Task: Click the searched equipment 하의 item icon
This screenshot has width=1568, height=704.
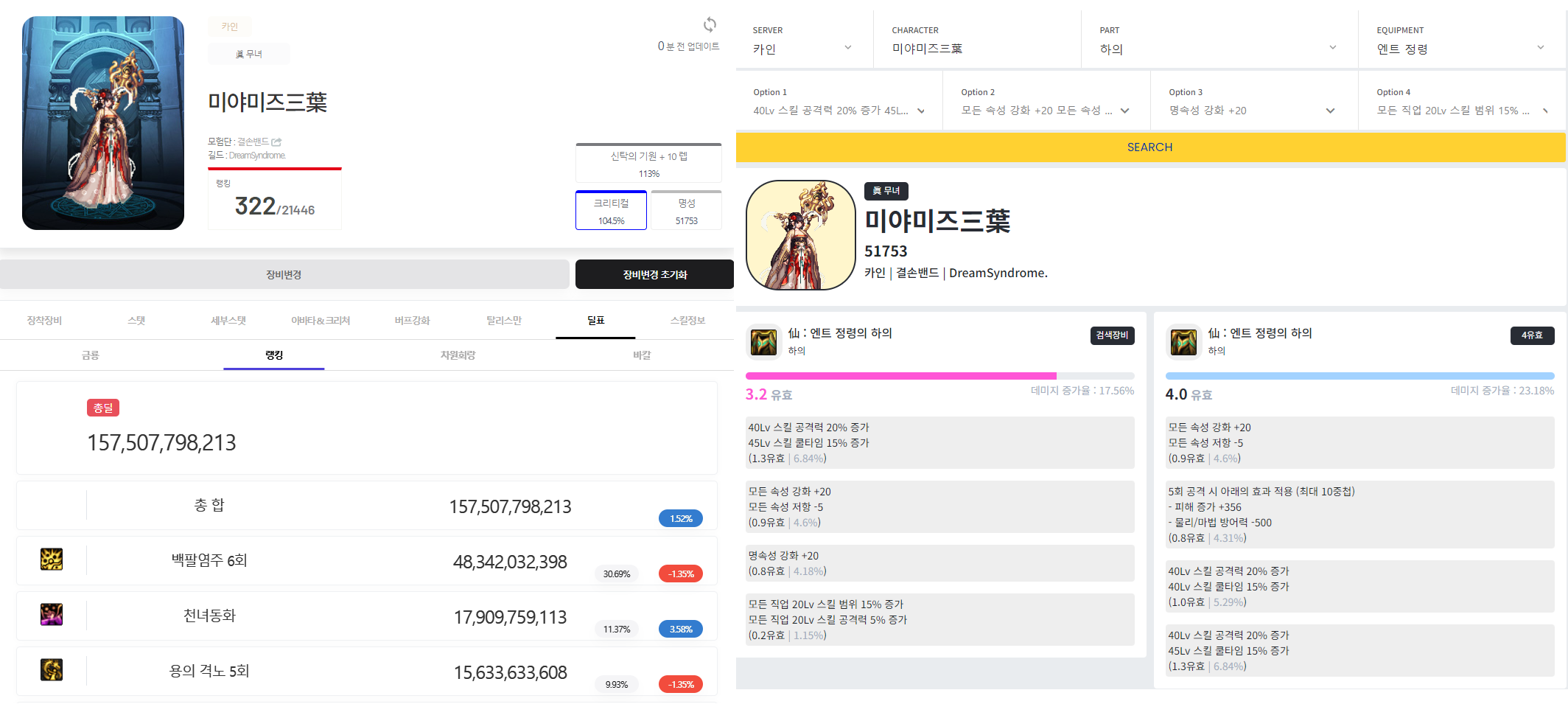Action: pyautogui.click(x=763, y=342)
